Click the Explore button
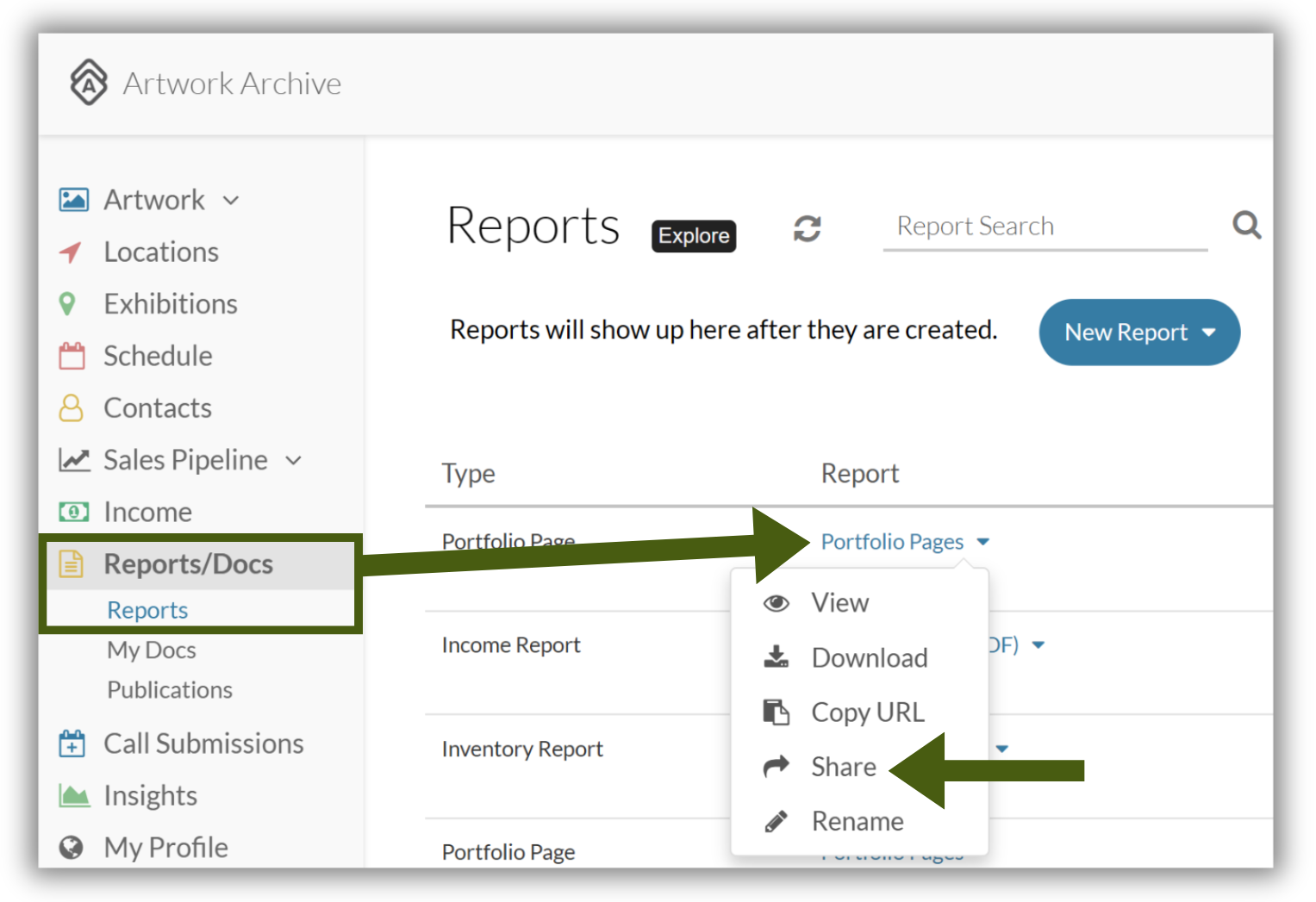Screen dimensions: 1316x902 [x=694, y=236]
